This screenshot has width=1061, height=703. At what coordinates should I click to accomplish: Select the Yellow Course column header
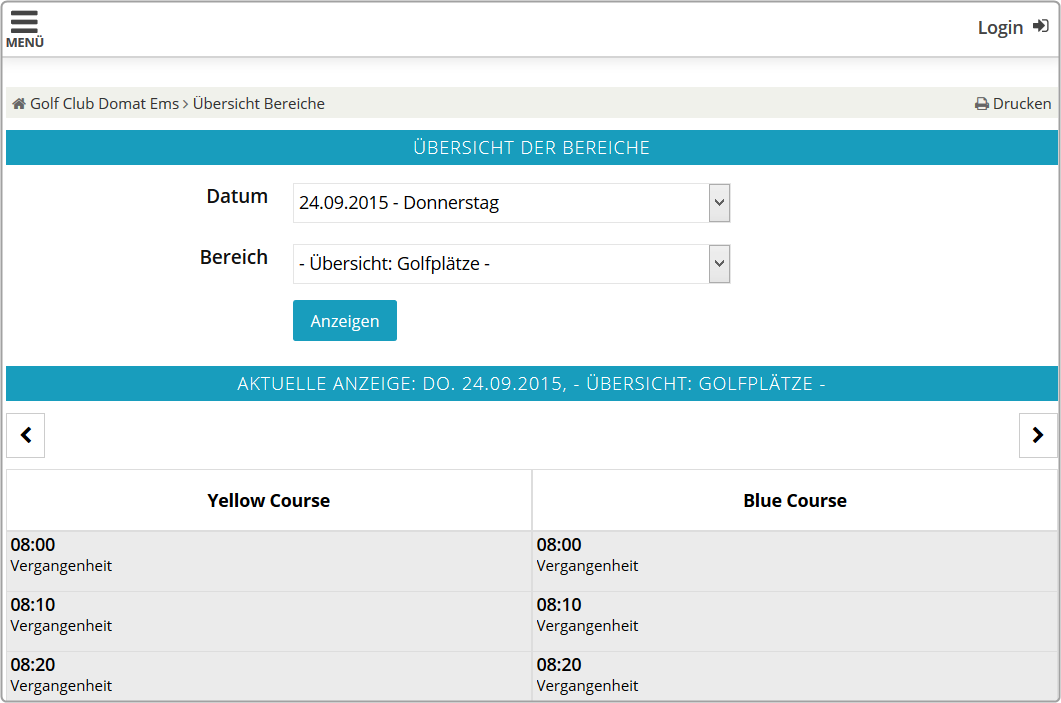[x=269, y=501]
